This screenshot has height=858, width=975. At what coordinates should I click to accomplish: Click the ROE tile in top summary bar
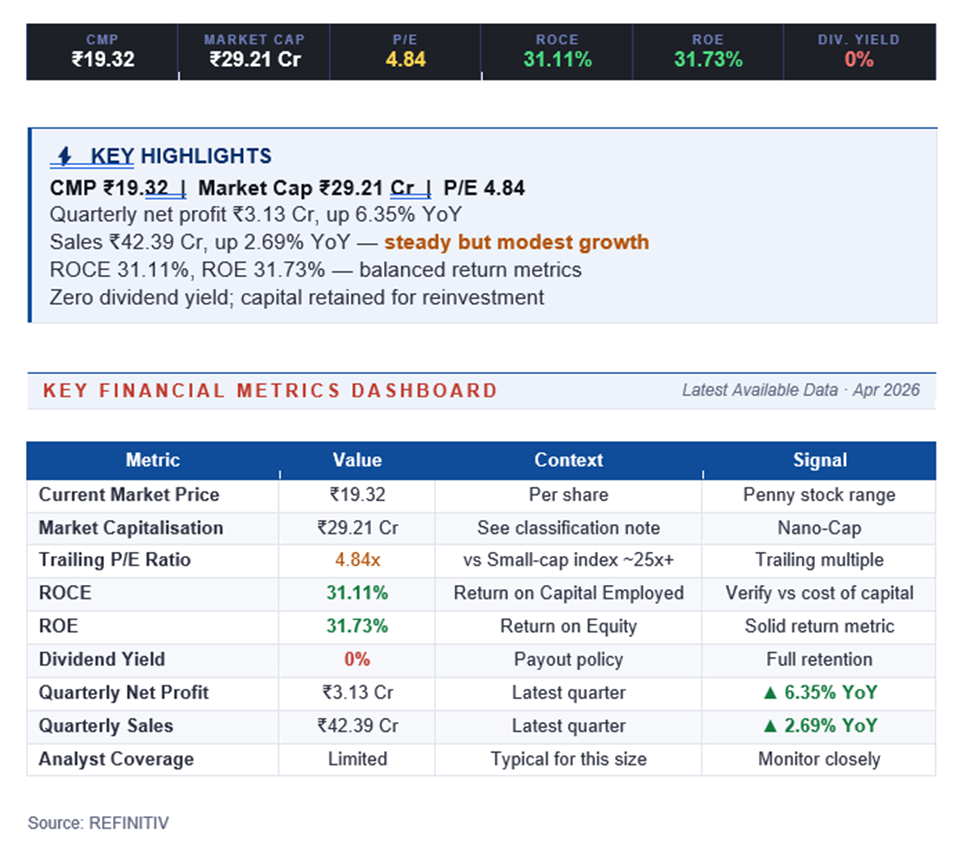point(707,51)
